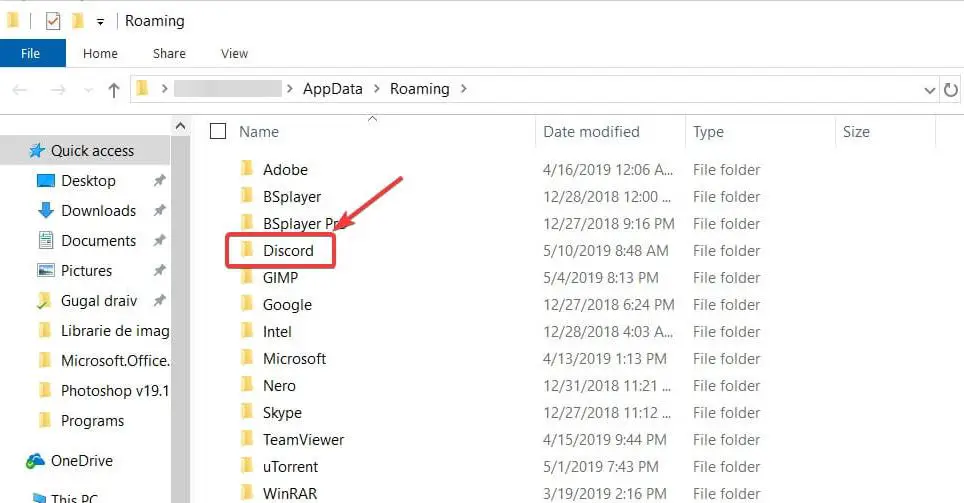Screen dimensions: 964x503
Task: Sort by the Type column header
Action: coord(708,132)
